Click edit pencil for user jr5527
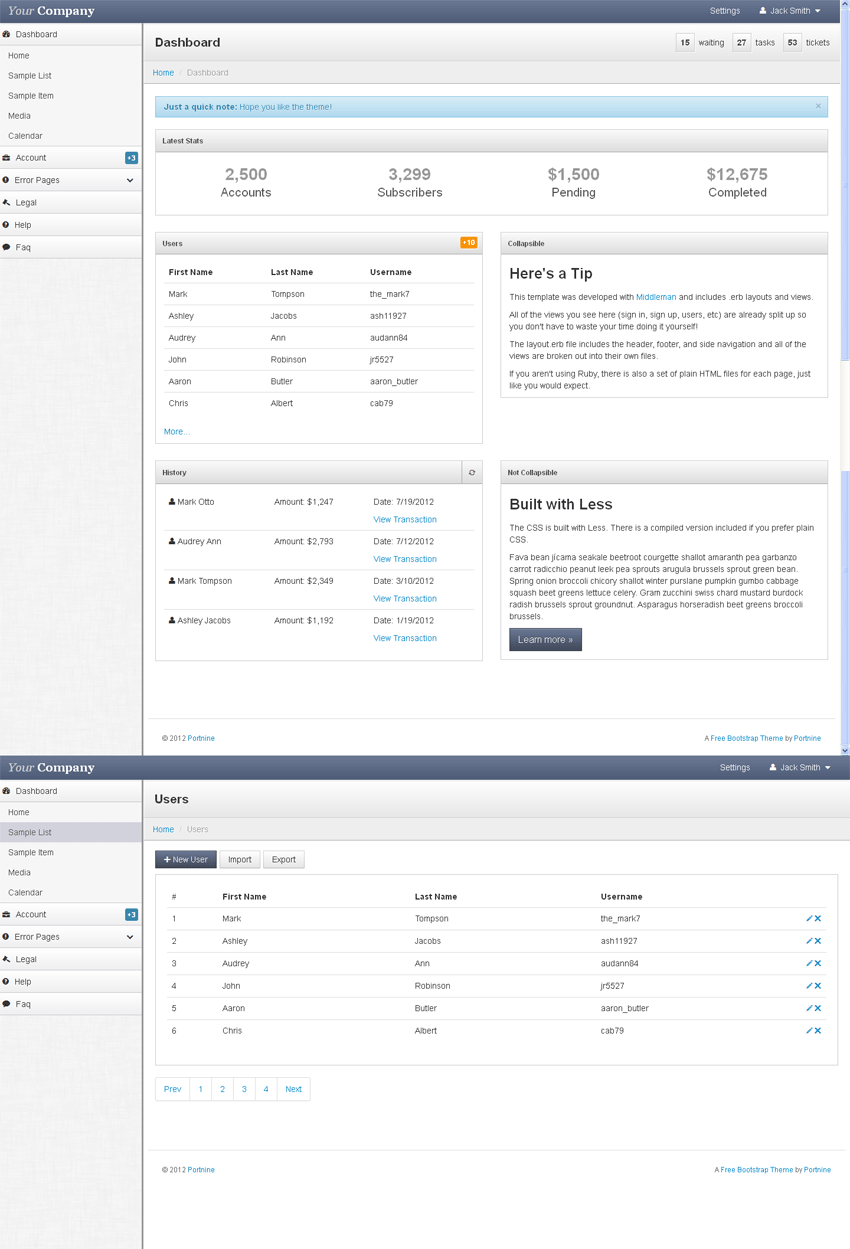This screenshot has width=850, height=1249. tap(809, 986)
